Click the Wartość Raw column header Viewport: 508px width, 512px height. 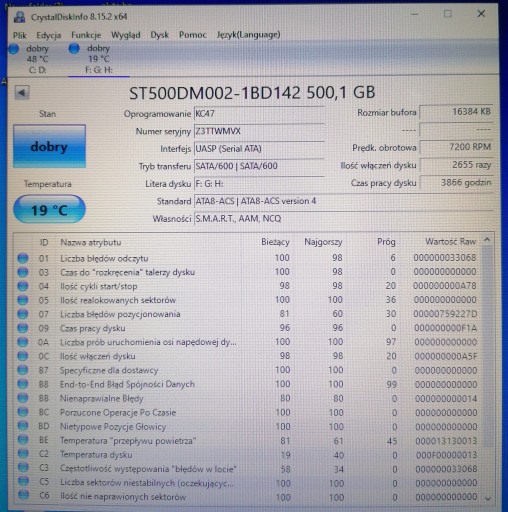(x=450, y=241)
